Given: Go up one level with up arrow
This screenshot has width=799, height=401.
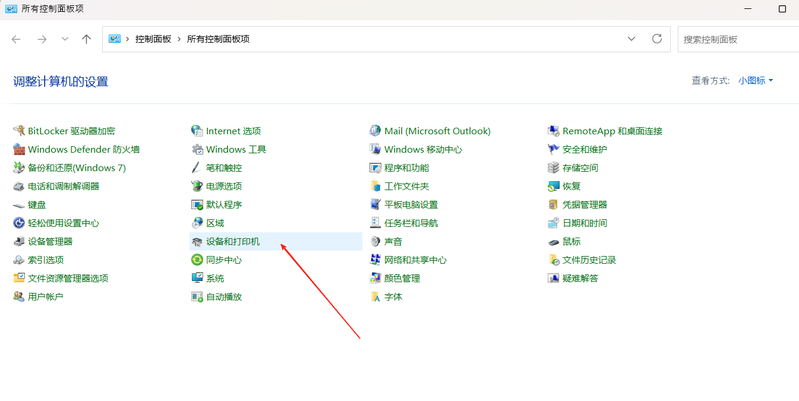Looking at the screenshot, I should pos(87,39).
